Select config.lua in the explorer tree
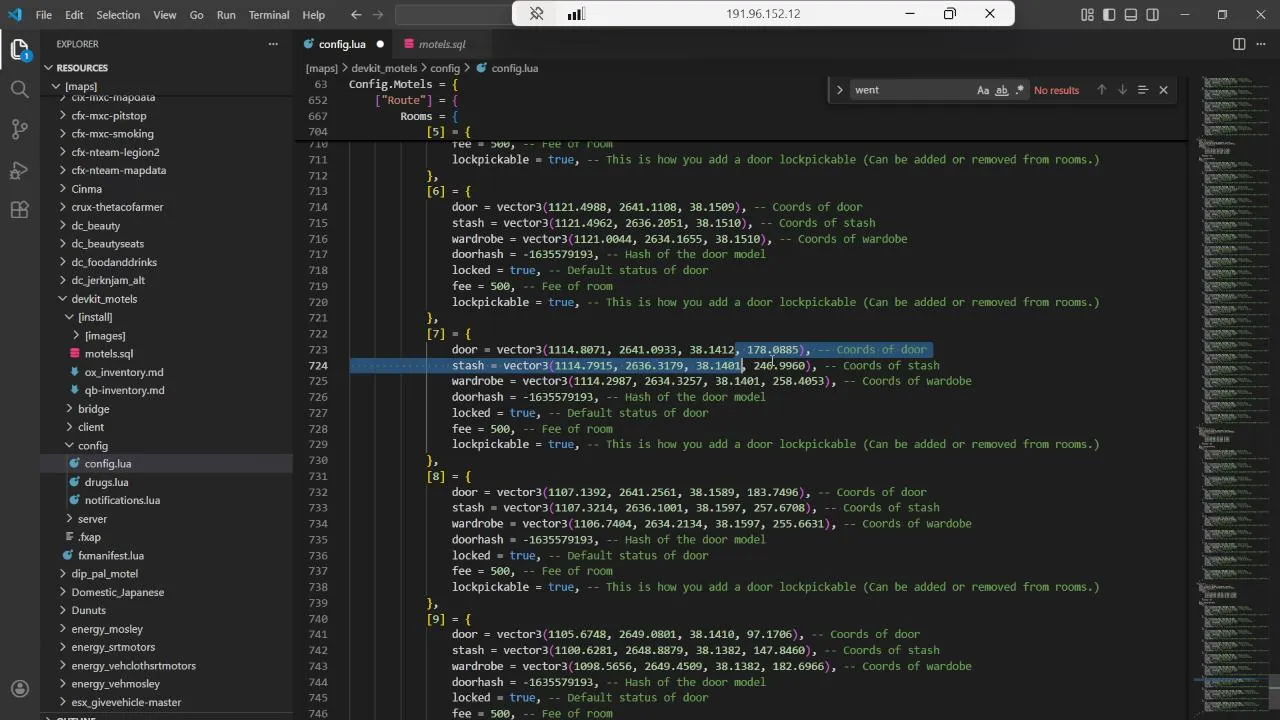 point(166,464)
